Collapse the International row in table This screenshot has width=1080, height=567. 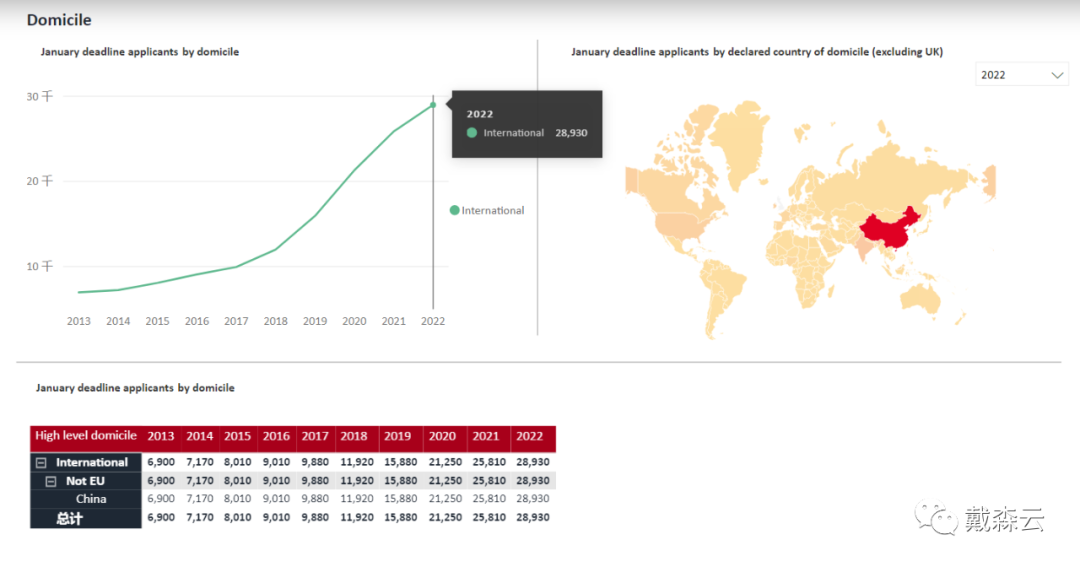pyautogui.click(x=41, y=463)
